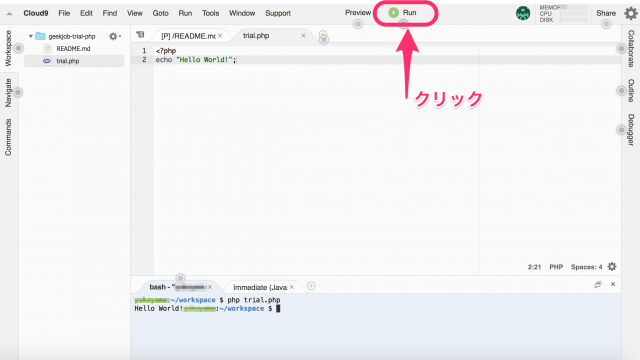Image resolution: width=640 pixels, height=360 pixels.
Task: Open the Find menu
Action: point(109,13)
